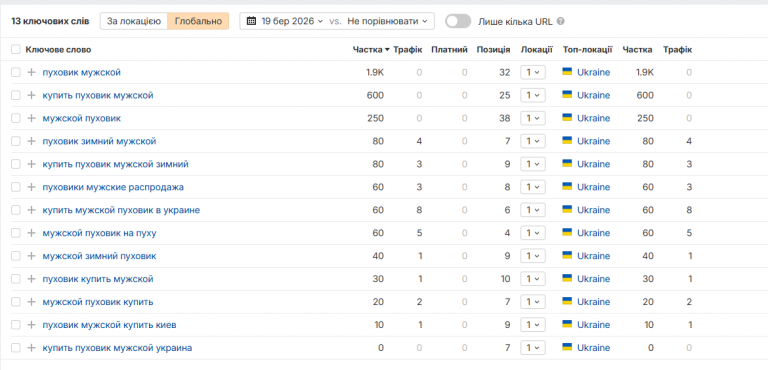This screenshot has width=768, height=370.
Task: Tick checkbox for пуховик зимний мужской
Action: [x=16, y=141]
